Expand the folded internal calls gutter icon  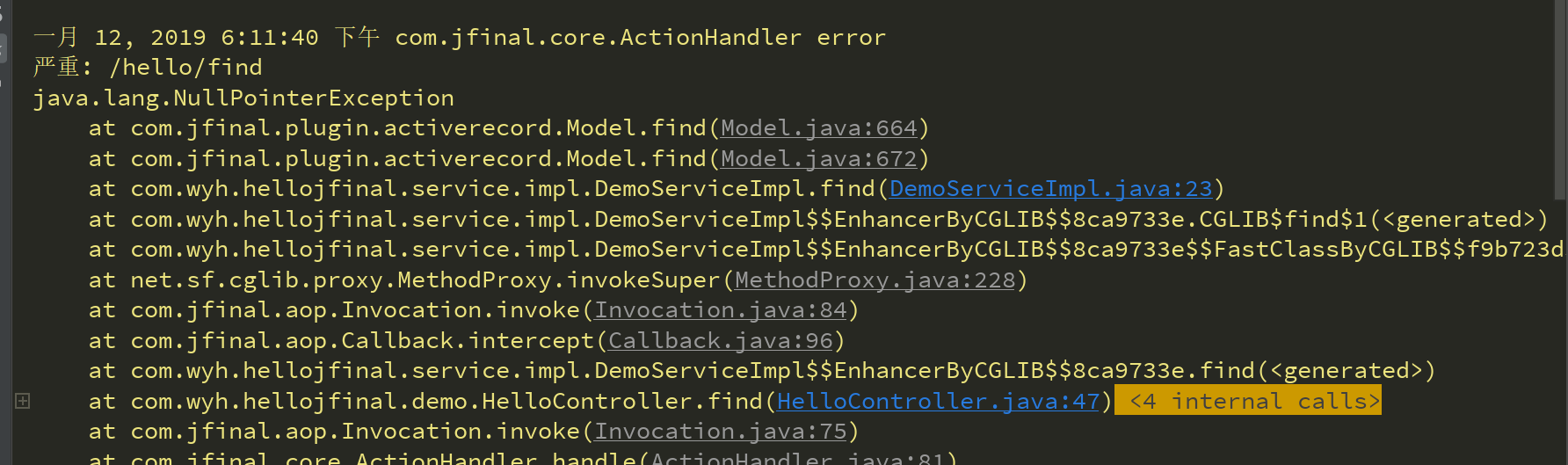[23, 401]
